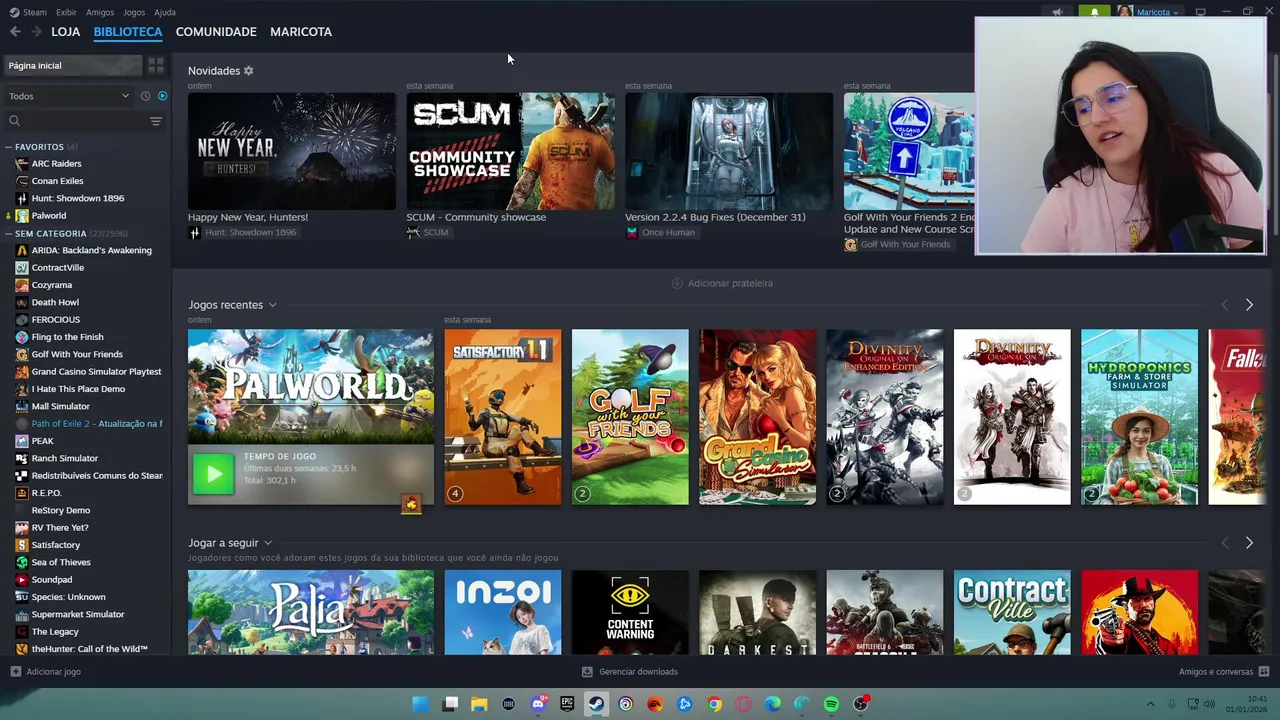
Task: Open Discord from the taskbar
Action: tap(538, 704)
